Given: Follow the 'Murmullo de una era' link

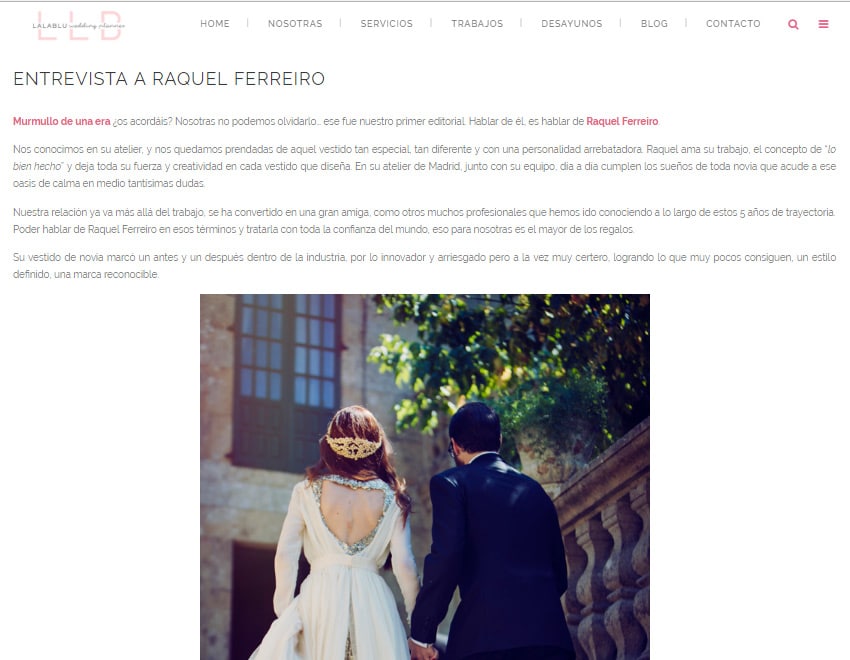Looking at the screenshot, I should 62,121.
